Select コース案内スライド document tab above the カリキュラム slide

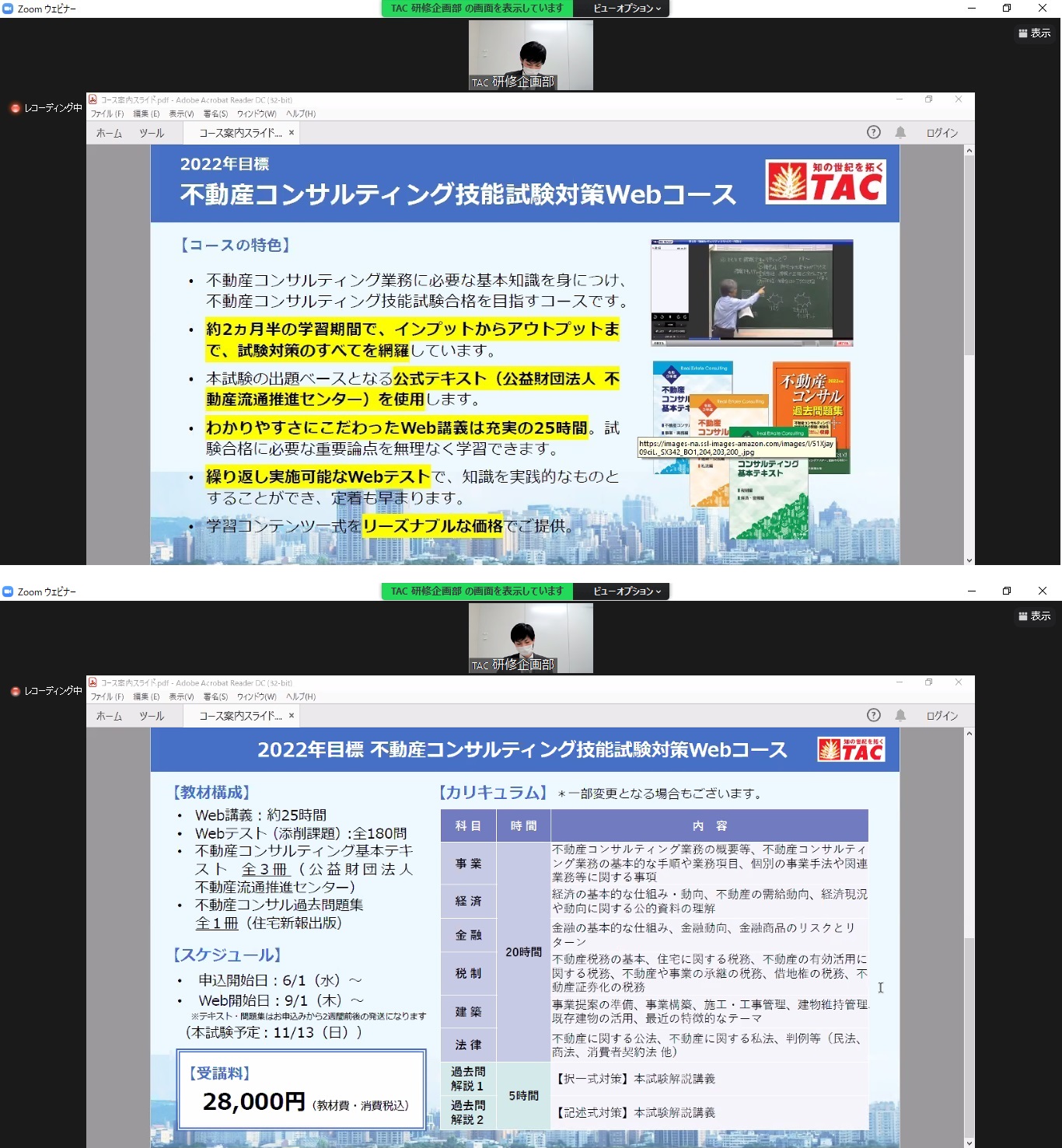click(x=240, y=716)
